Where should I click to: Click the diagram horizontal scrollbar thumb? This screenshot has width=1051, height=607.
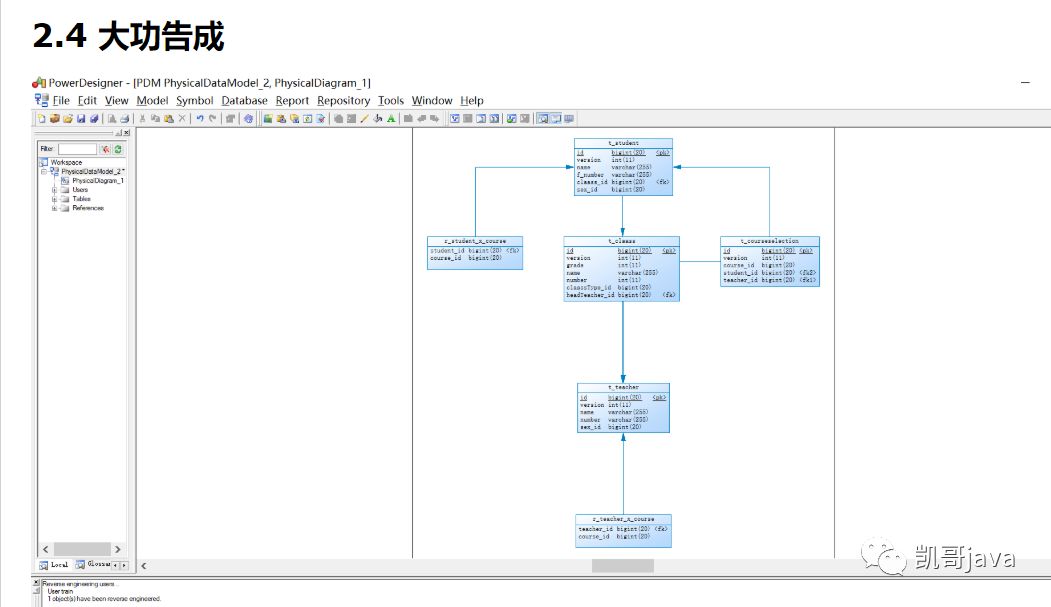(x=623, y=566)
